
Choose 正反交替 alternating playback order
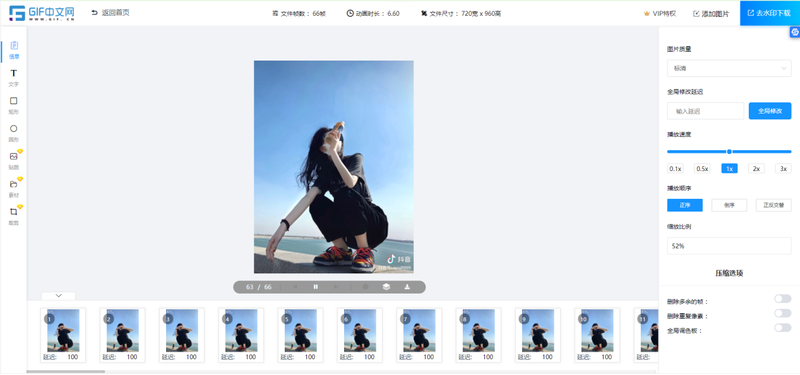(773, 205)
